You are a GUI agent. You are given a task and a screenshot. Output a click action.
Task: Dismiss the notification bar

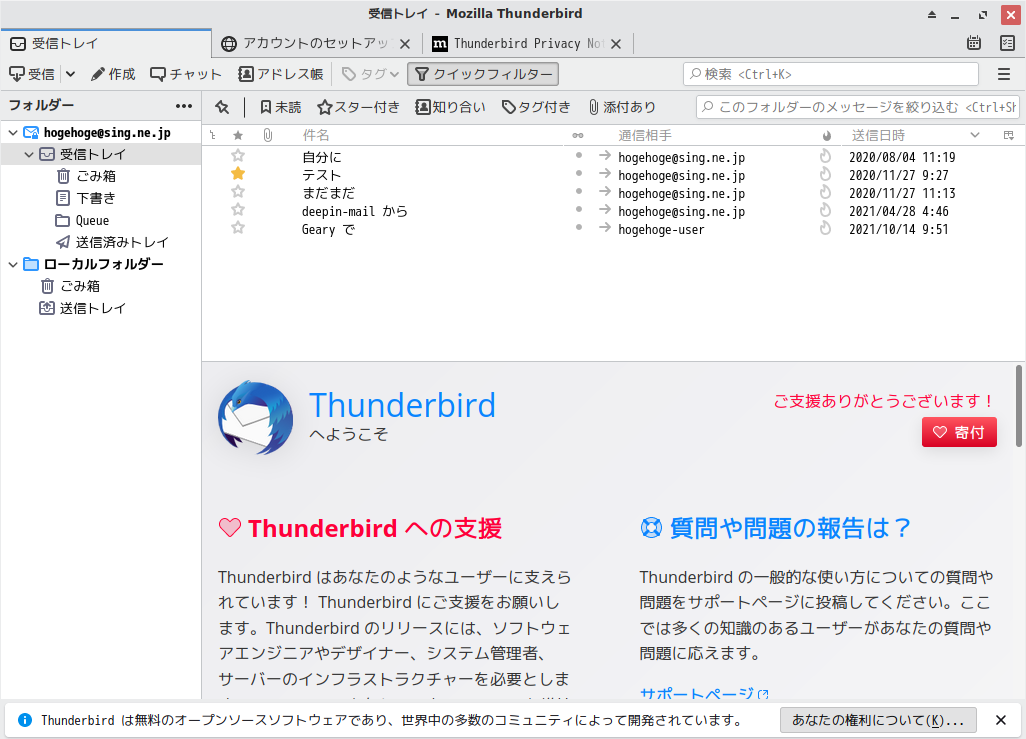click(1000, 720)
